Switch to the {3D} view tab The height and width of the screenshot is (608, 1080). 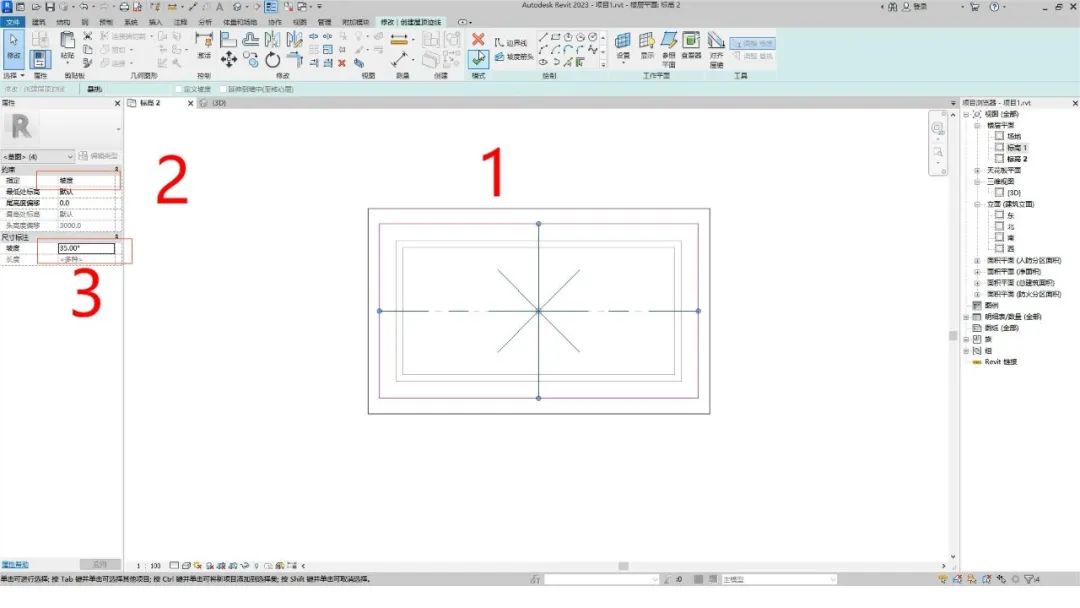(213, 102)
